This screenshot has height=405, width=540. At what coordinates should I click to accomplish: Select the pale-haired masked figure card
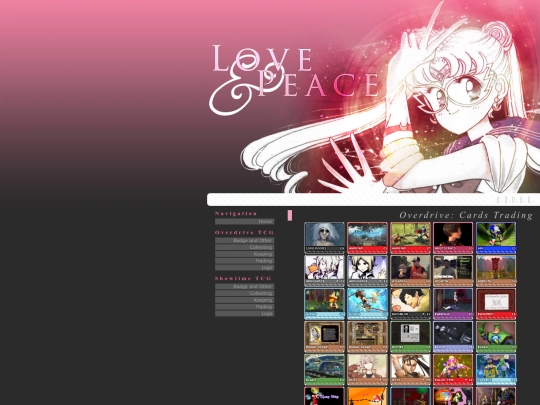[324, 238]
